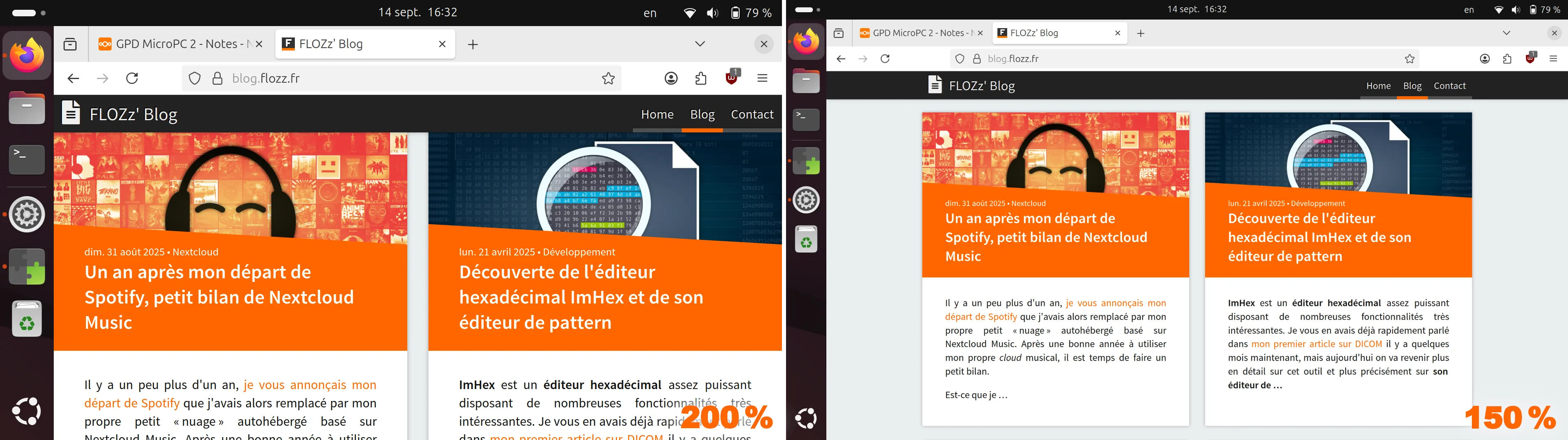Open Firefox in the left screenshot dock

pos(27,55)
